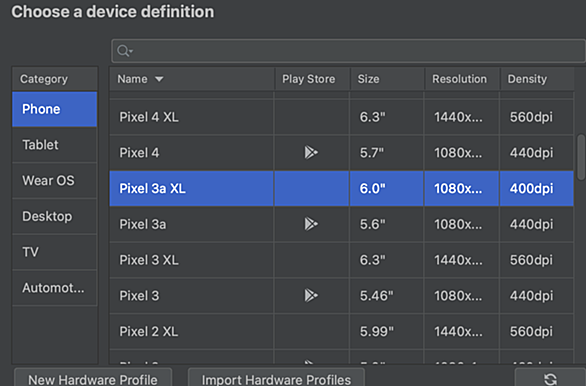Click the refresh device list button
Screen dimensions: 586x386
(550, 379)
